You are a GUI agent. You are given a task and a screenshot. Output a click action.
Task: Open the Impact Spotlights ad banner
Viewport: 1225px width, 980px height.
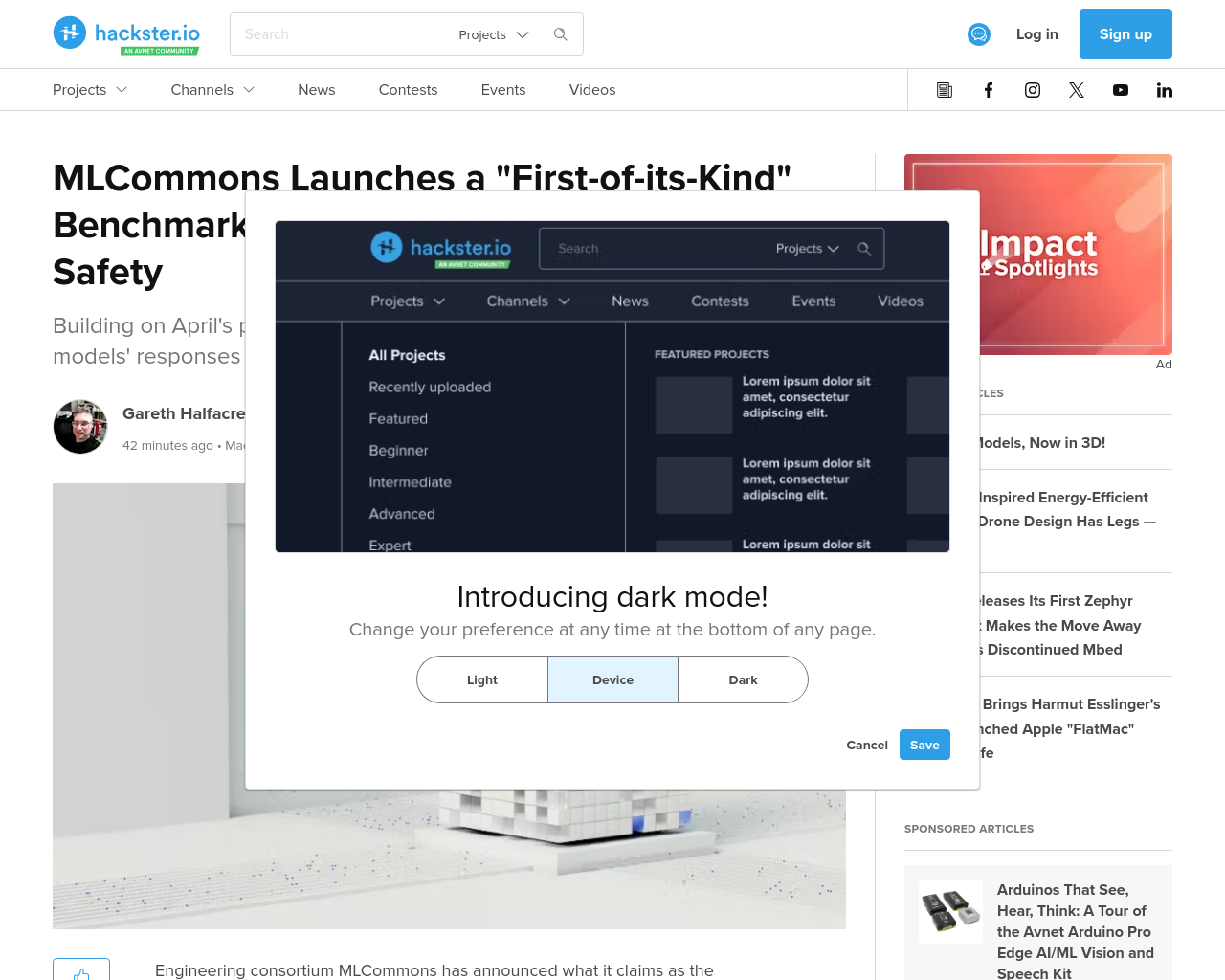coord(1076,255)
